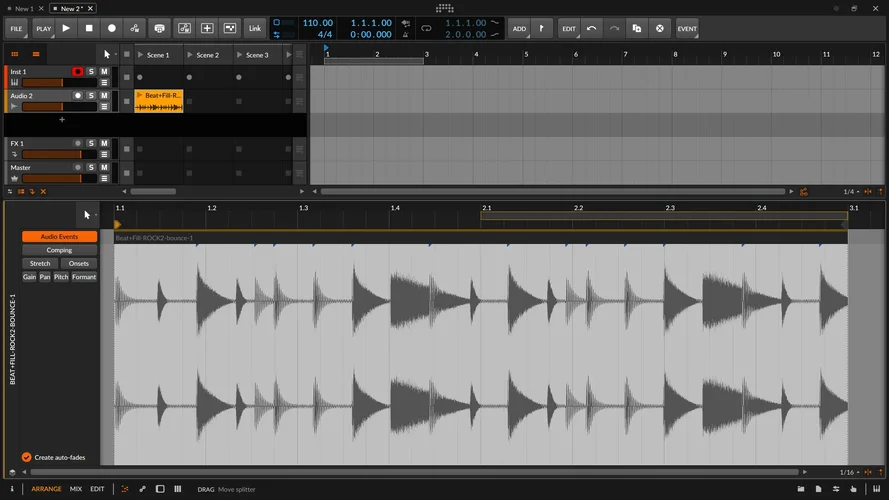Open the FILE menu dropdown
Image resolution: width=889 pixels, height=500 pixels.
pos(16,29)
